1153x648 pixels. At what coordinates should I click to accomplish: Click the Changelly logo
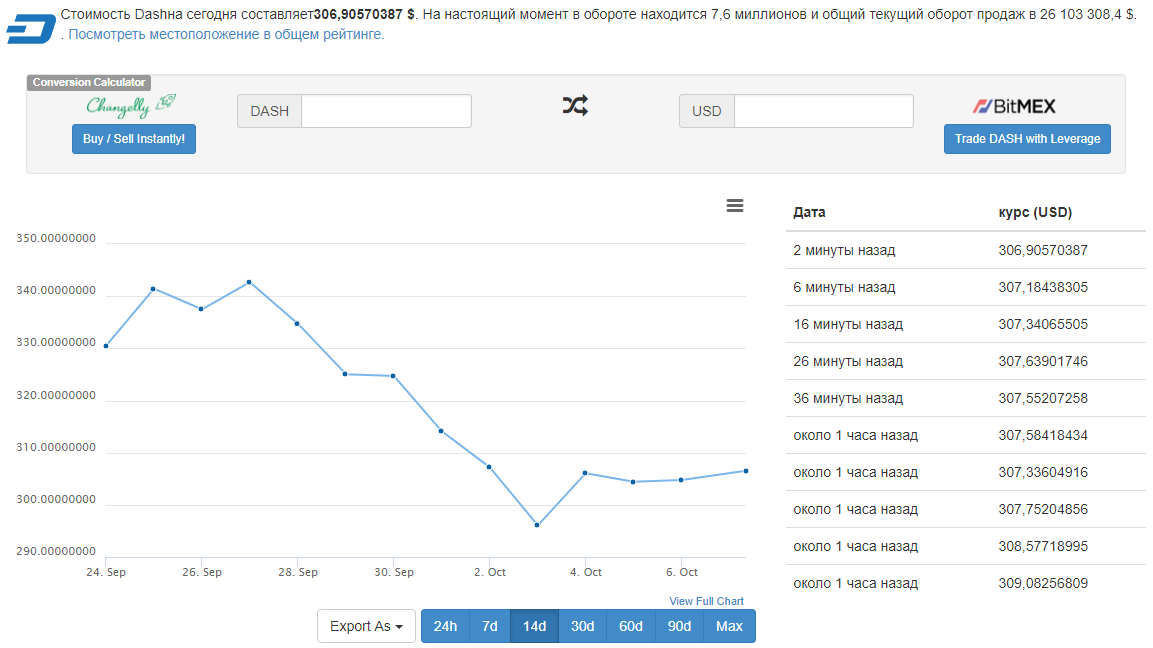[x=131, y=104]
